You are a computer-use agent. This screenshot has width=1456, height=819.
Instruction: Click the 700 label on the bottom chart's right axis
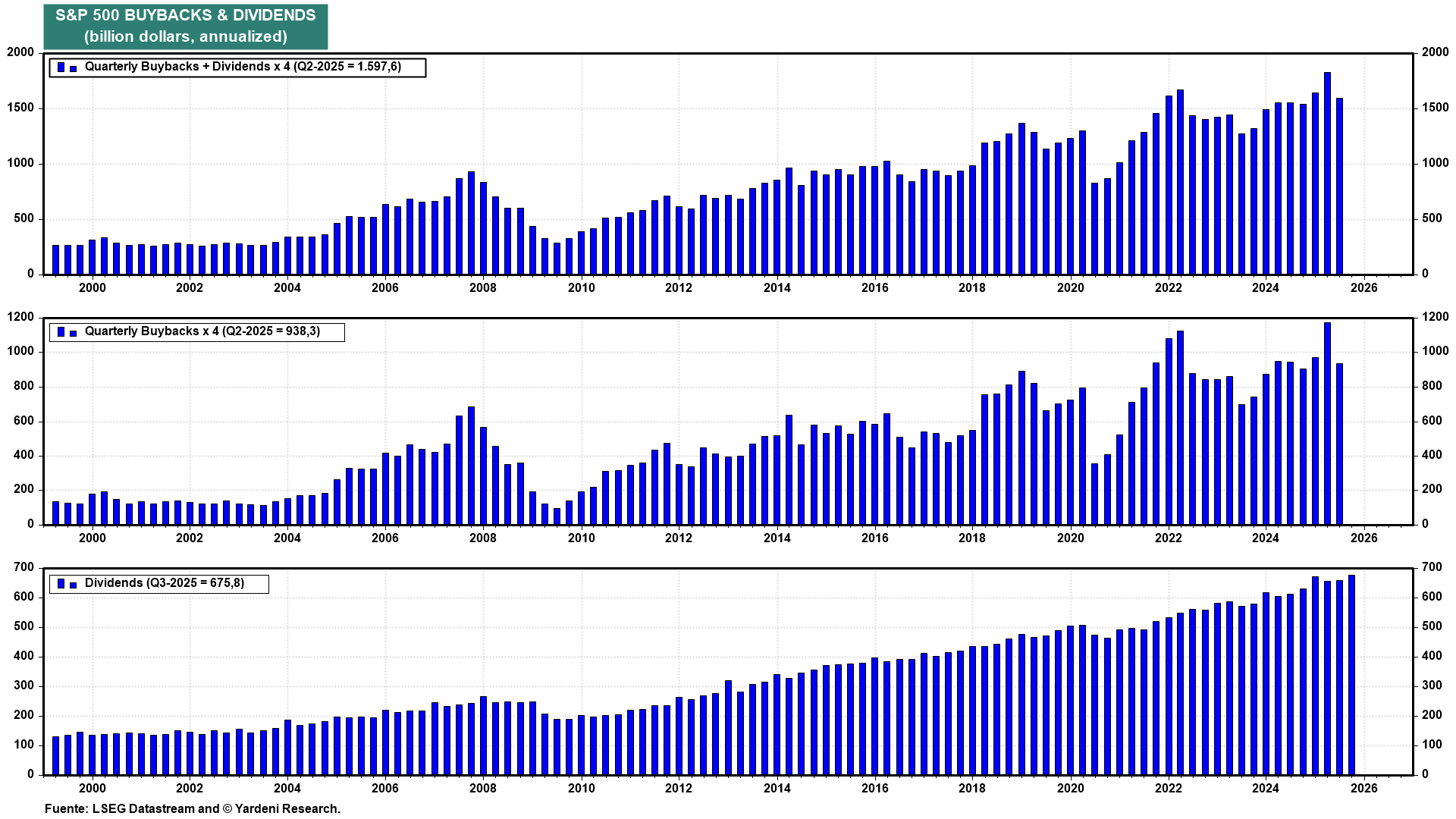pos(1432,567)
